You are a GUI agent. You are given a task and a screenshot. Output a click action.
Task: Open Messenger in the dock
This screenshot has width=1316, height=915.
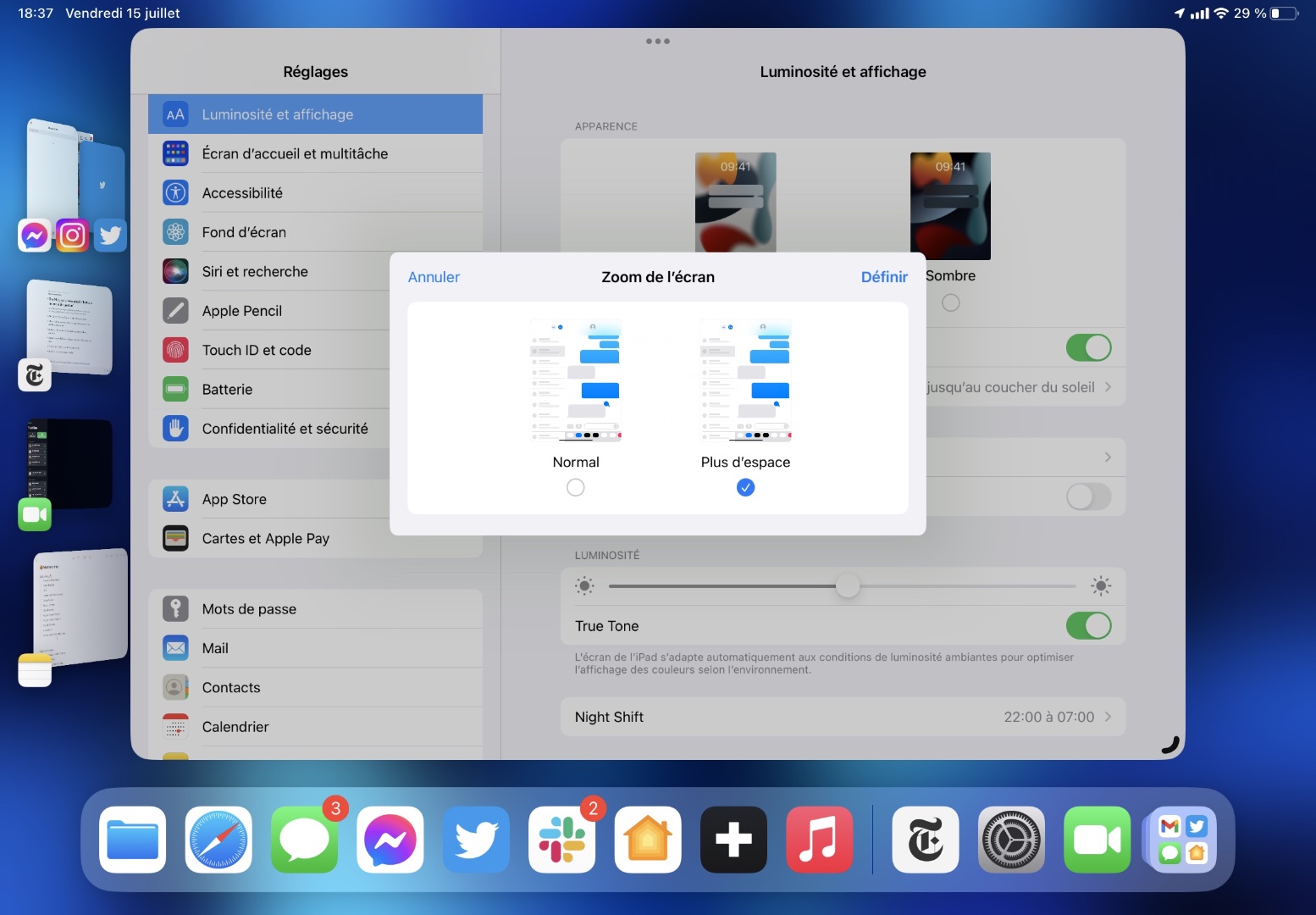coord(390,840)
